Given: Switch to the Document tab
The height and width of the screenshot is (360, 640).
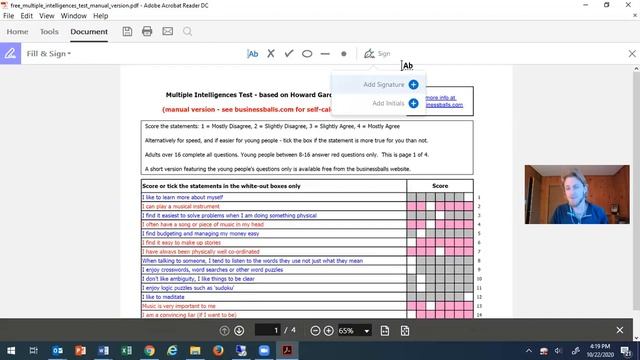Looking at the screenshot, I should point(89,31).
